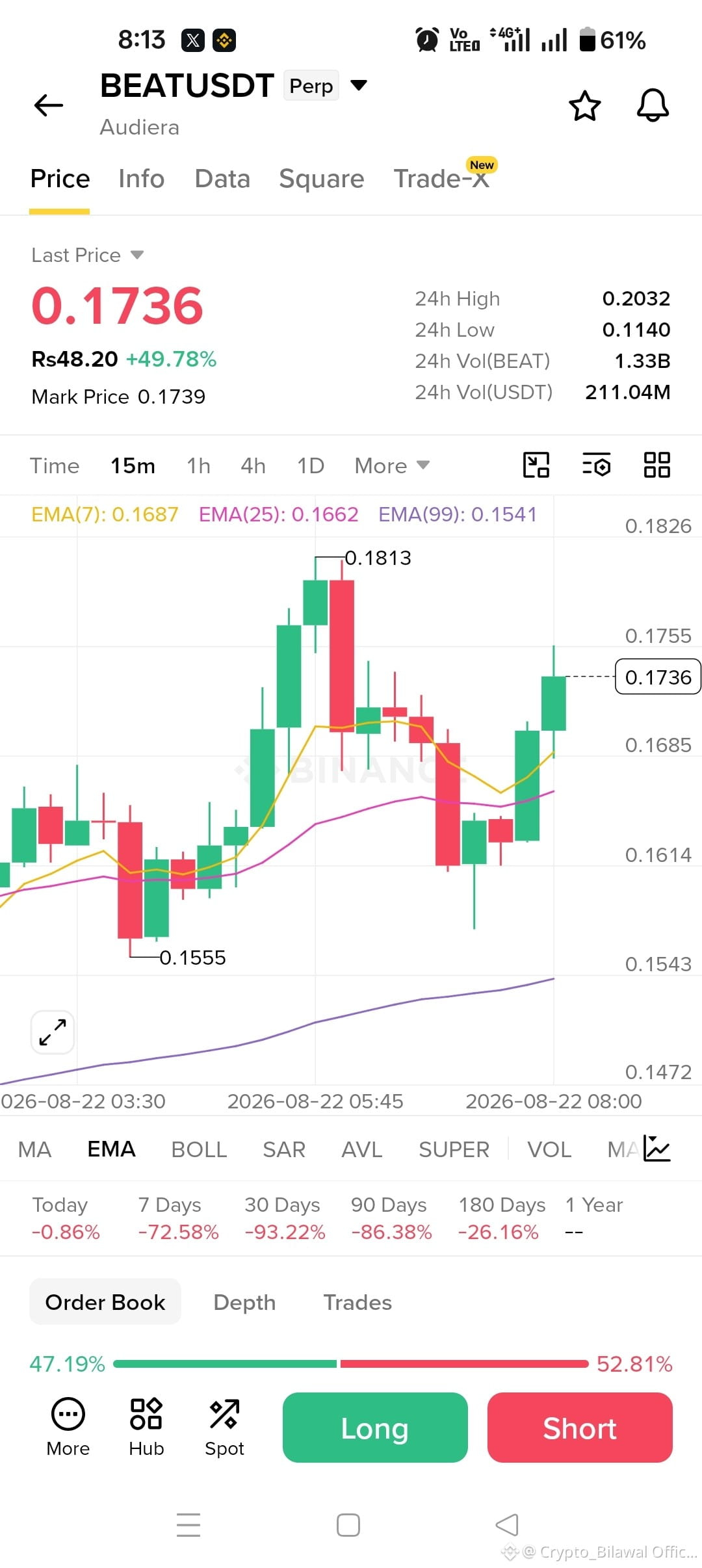
Task: Enable the SAR indicator
Action: [284, 1149]
